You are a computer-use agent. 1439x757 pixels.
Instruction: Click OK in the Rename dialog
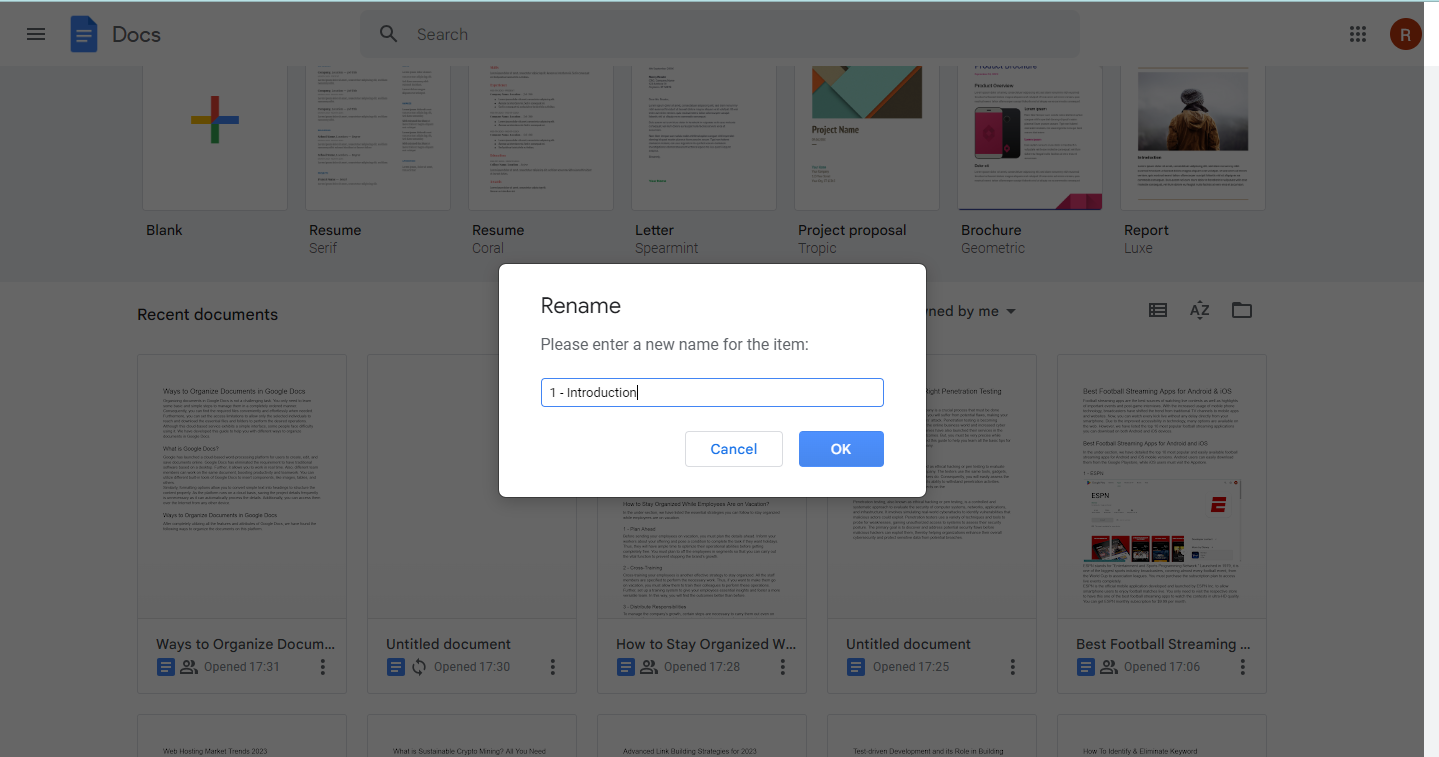[x=841, y=449]
